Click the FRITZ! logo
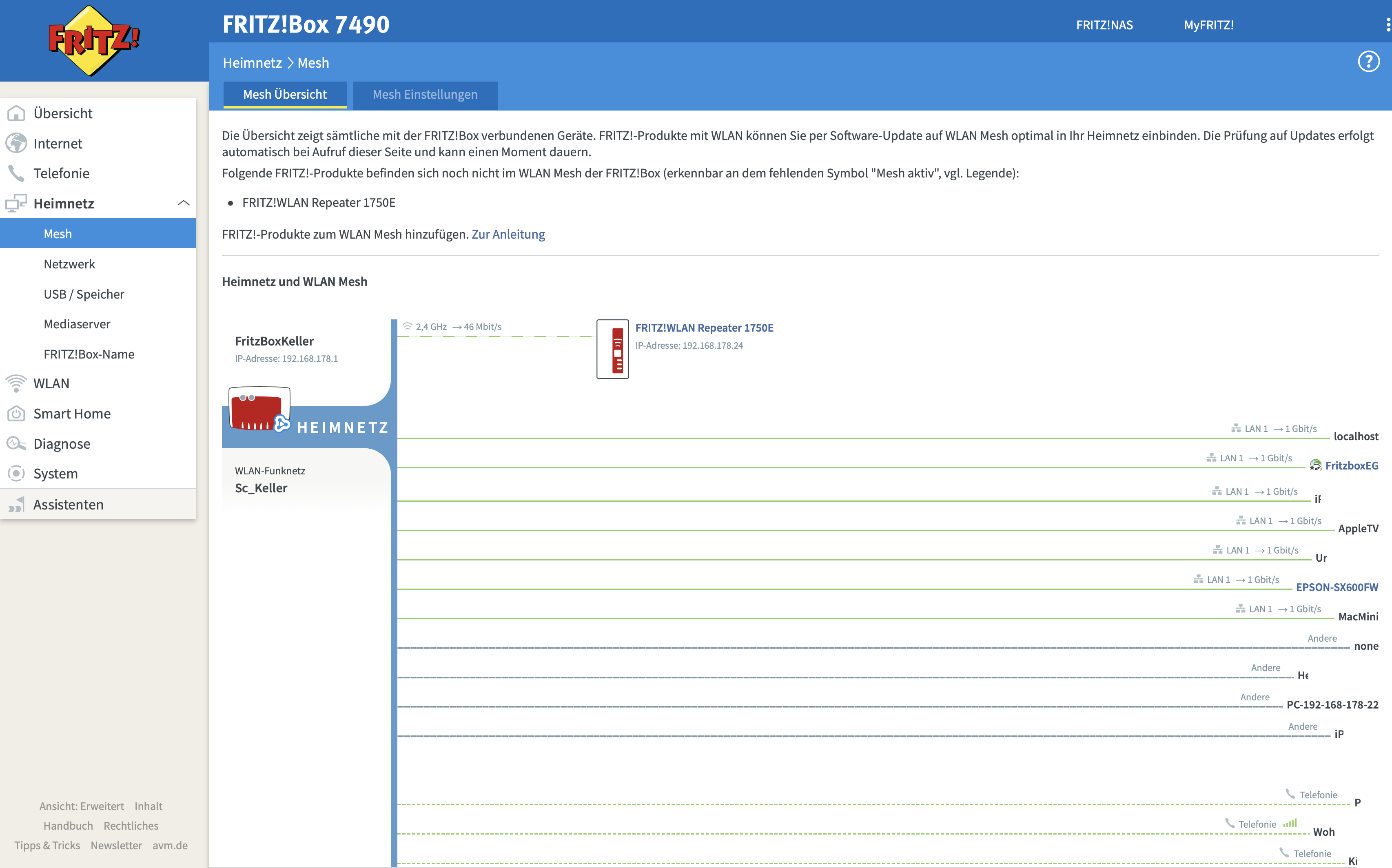Image resolution: width=1392 pixels, height=868 pixels. tap(94, 40)
